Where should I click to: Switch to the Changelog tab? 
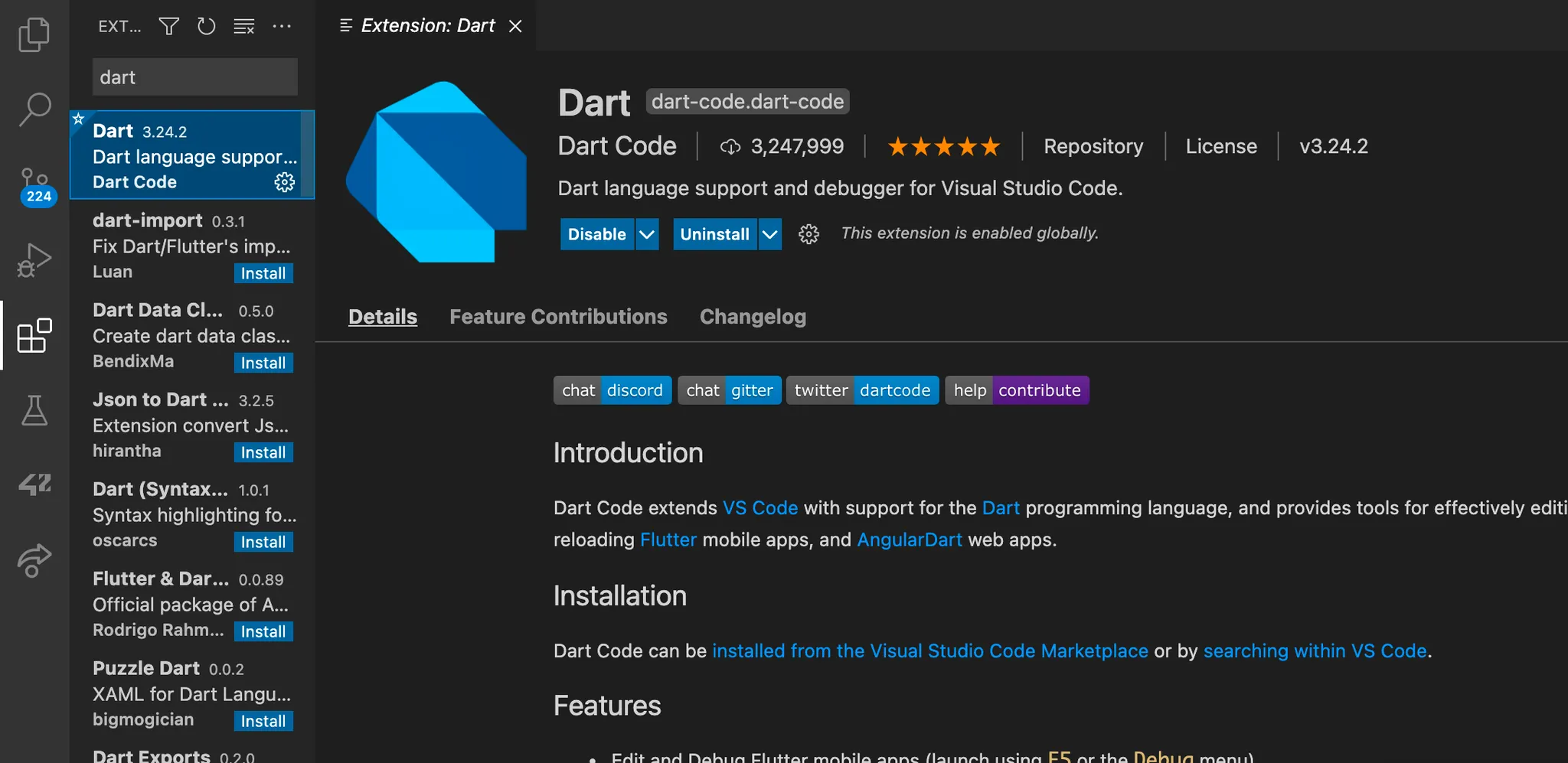coord(753,317)
